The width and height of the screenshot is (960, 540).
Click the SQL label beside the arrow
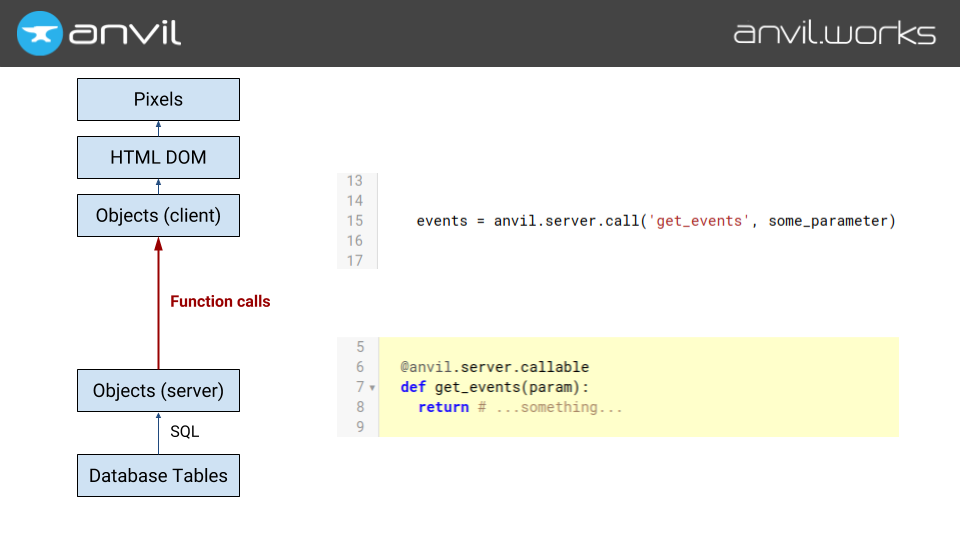(x=184, y=432)
